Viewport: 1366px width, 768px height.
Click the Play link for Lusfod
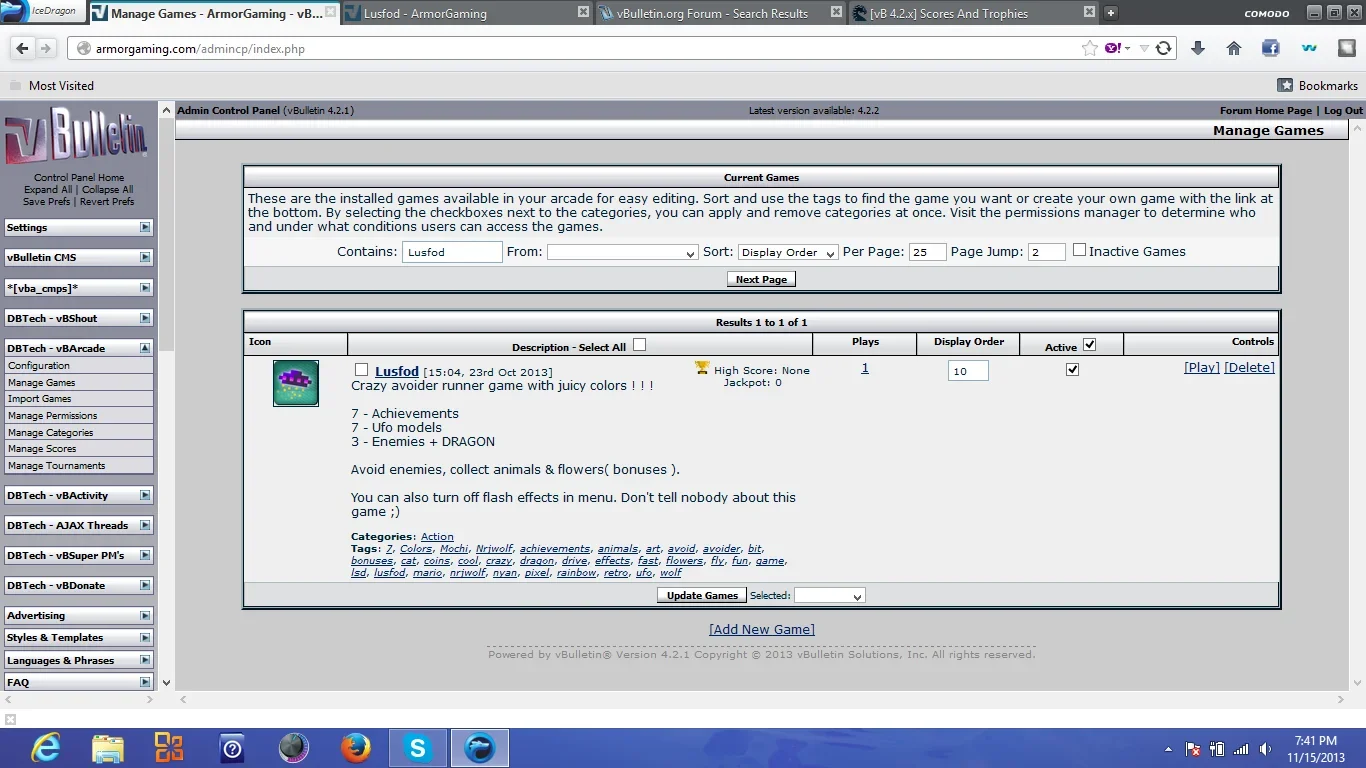coord(1202,367)
